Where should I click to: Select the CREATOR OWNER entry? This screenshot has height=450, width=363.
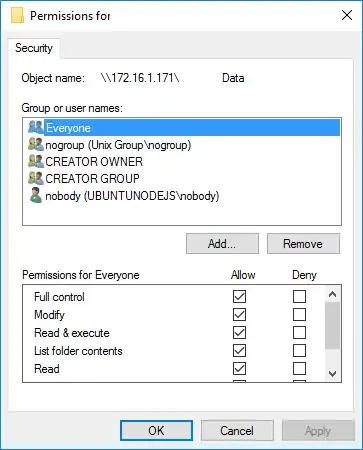tap(94, 162)
